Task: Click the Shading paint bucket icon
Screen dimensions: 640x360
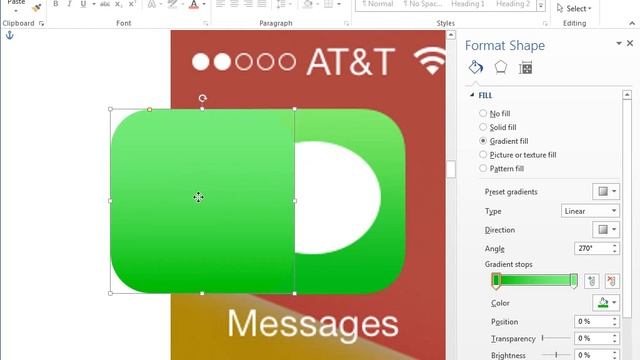Action: click(308, 4)
